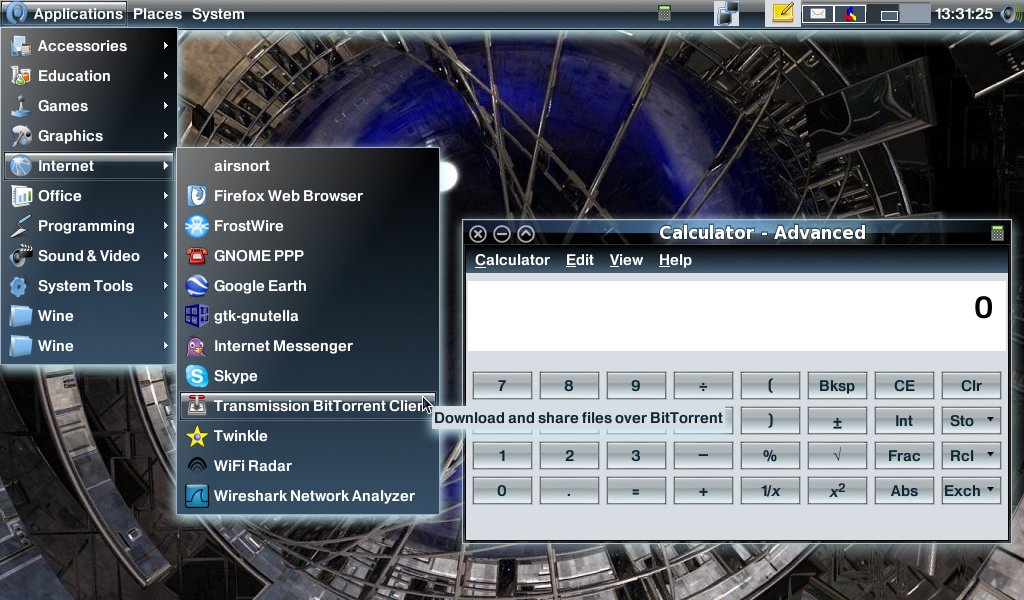Click the Bksp button in Calculator

(x=837, y=386)
